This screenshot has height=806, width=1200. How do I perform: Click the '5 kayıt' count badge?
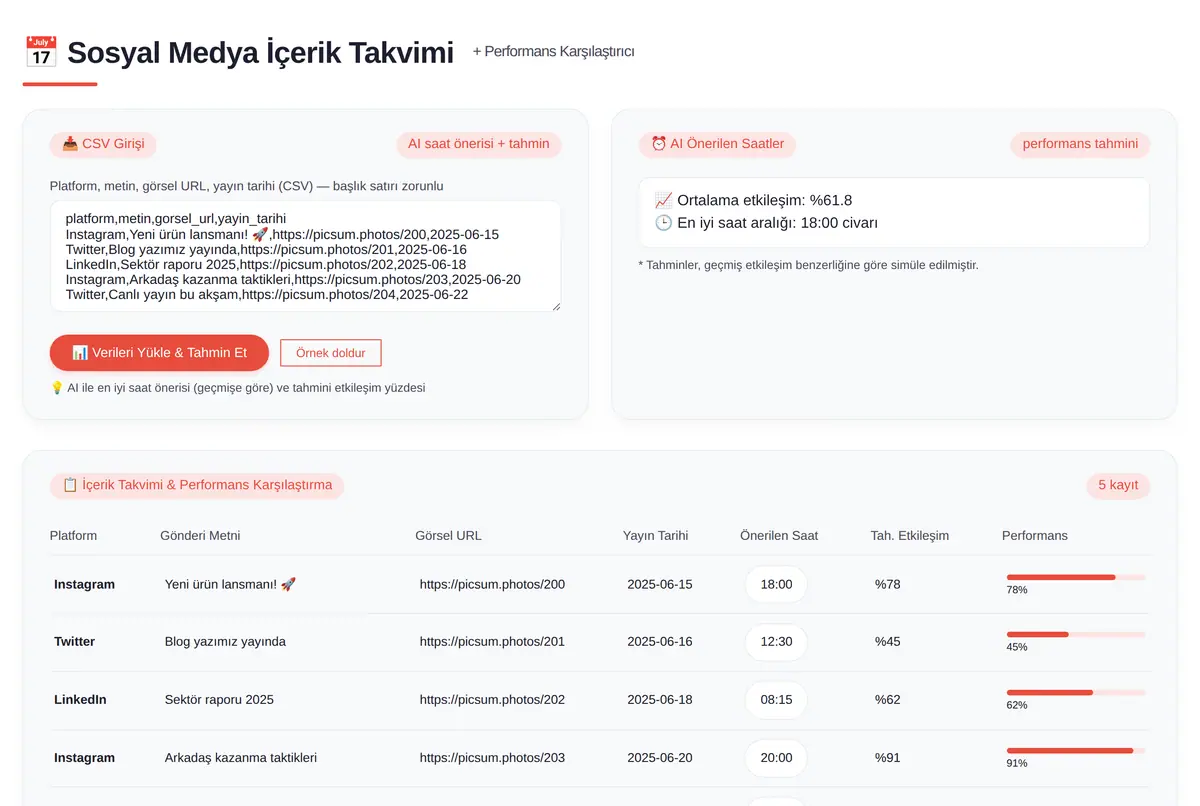[1118, 485]
